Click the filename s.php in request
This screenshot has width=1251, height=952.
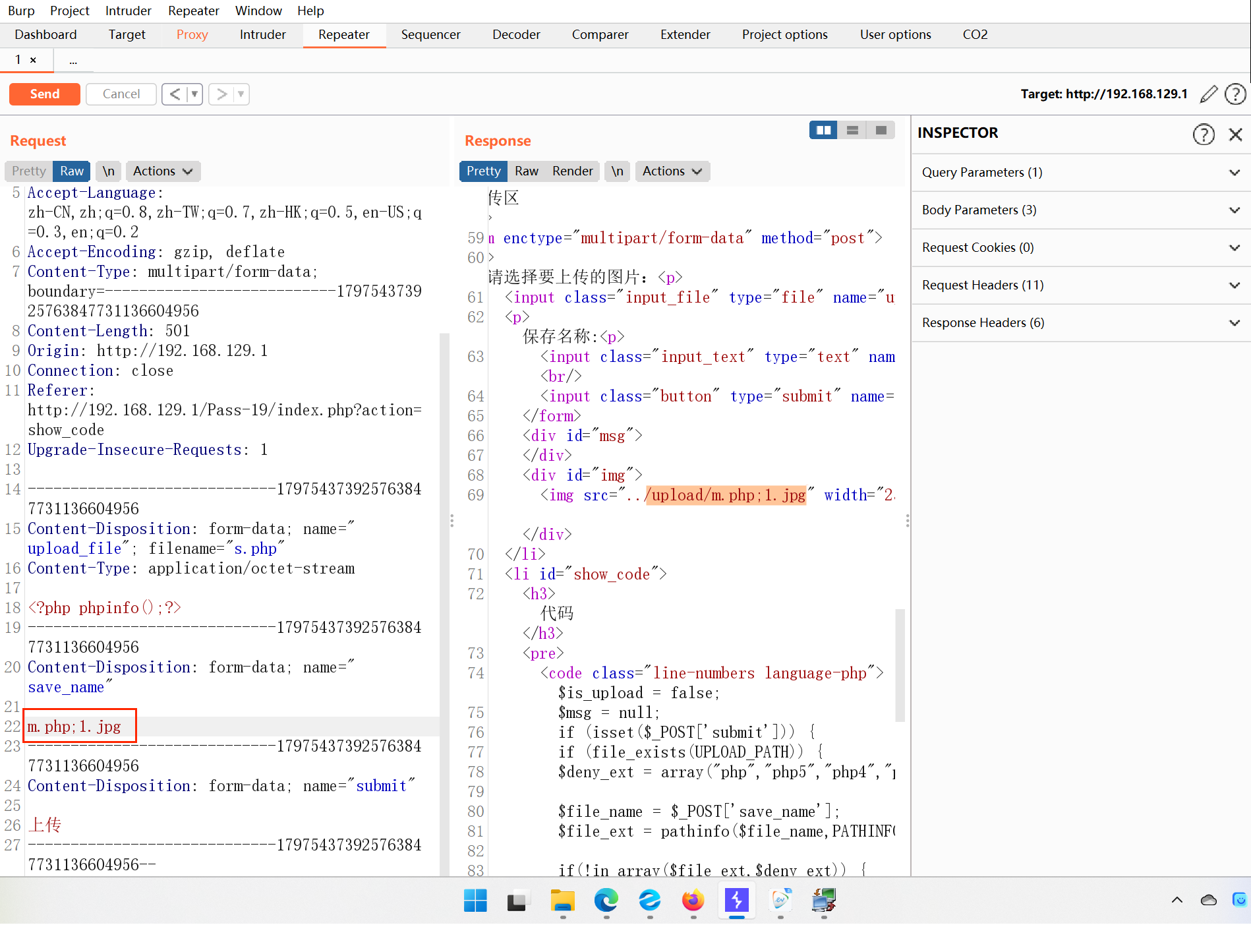tap(255, 549)
